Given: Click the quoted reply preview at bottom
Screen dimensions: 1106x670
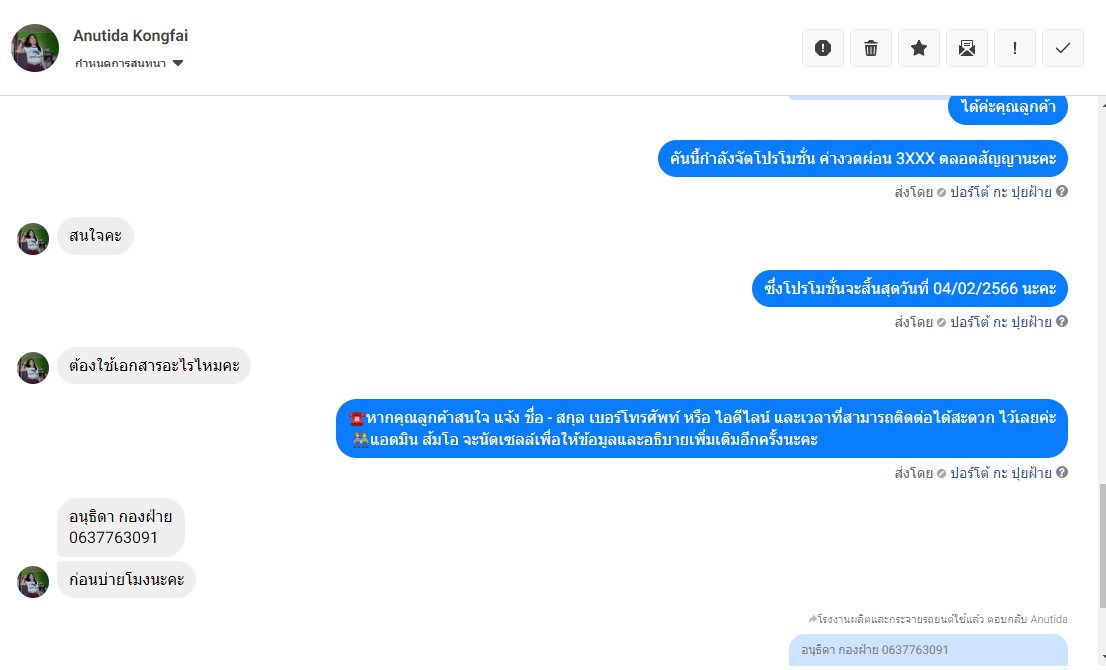Looking at the screenshot, I should (x=928, y=650).
